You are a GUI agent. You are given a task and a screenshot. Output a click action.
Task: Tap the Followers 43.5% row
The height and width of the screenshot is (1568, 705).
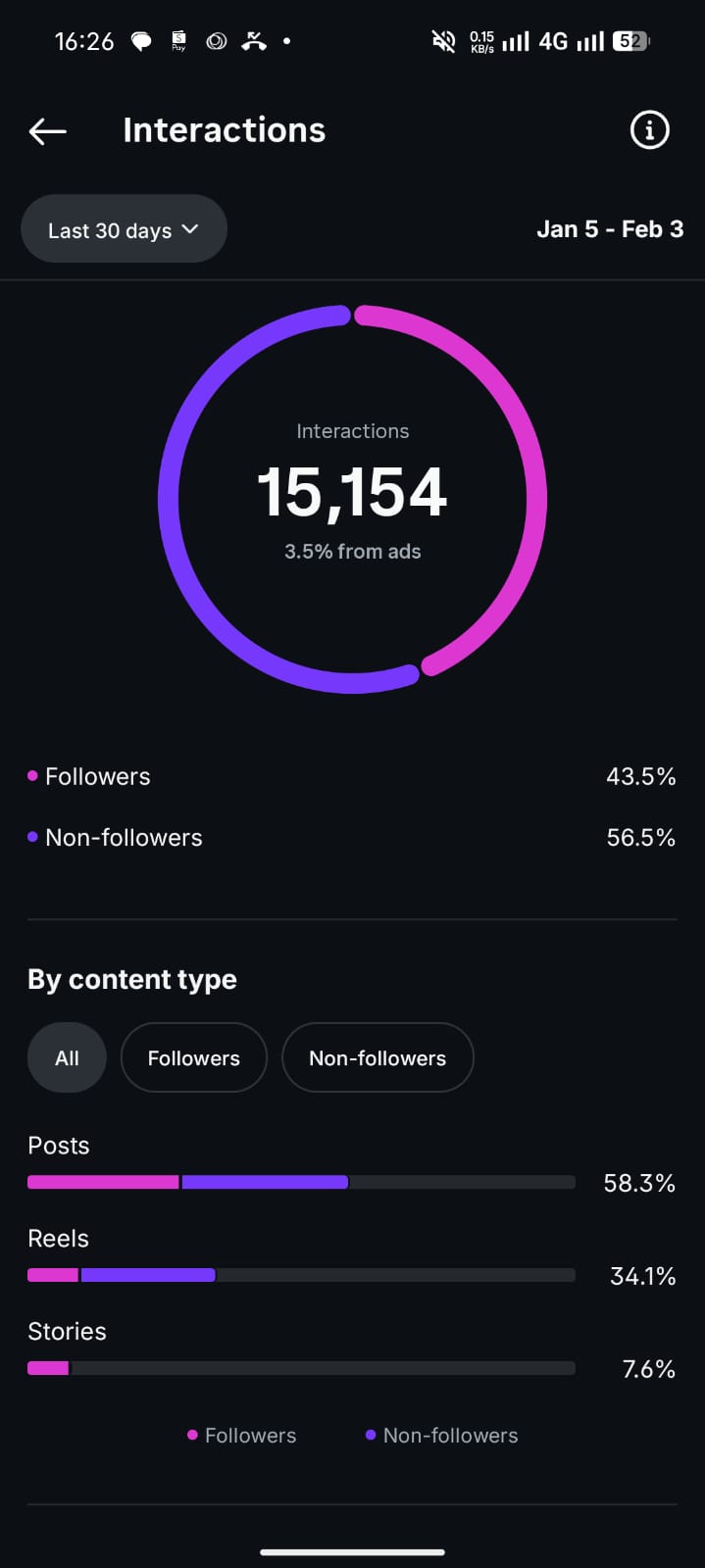tap(351, 777)
